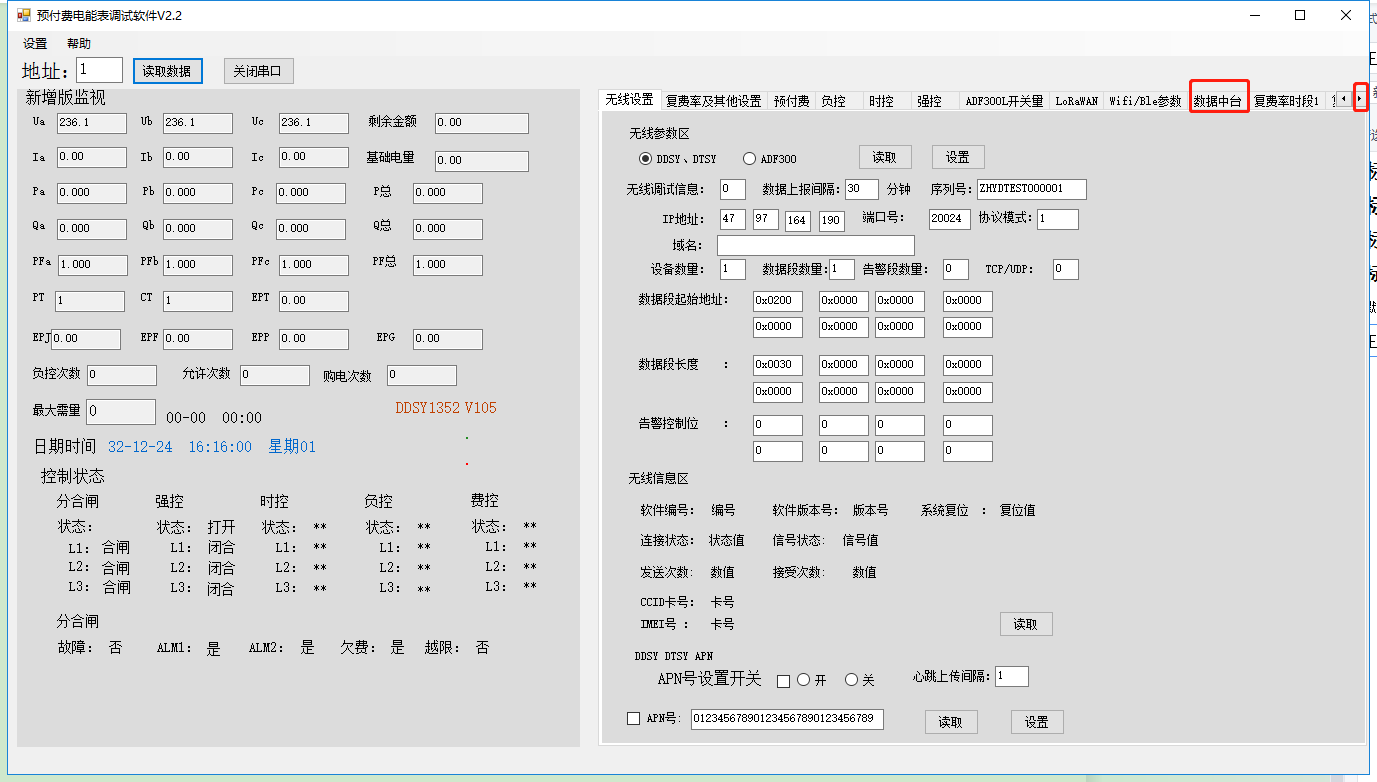The height and width of the screenshot is (782, 1377).
Task: Open the LoRaWAN tab
Action: [1076, 101]
